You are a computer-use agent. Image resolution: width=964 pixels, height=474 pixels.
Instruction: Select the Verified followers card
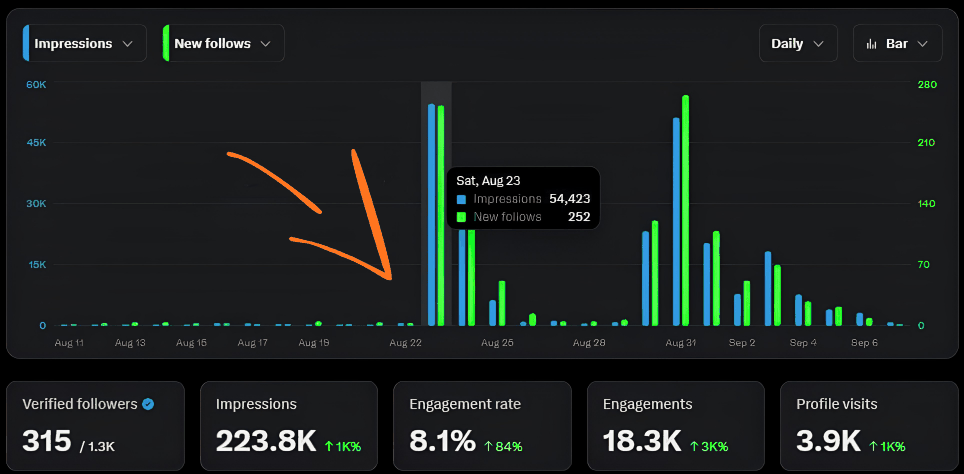coord(95,425)
